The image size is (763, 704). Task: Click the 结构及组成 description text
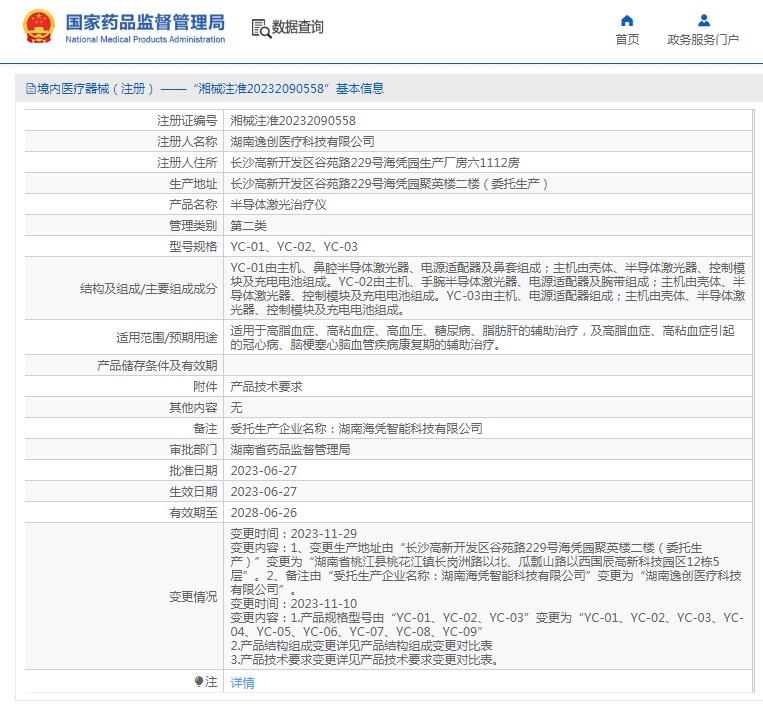point(488,289)
